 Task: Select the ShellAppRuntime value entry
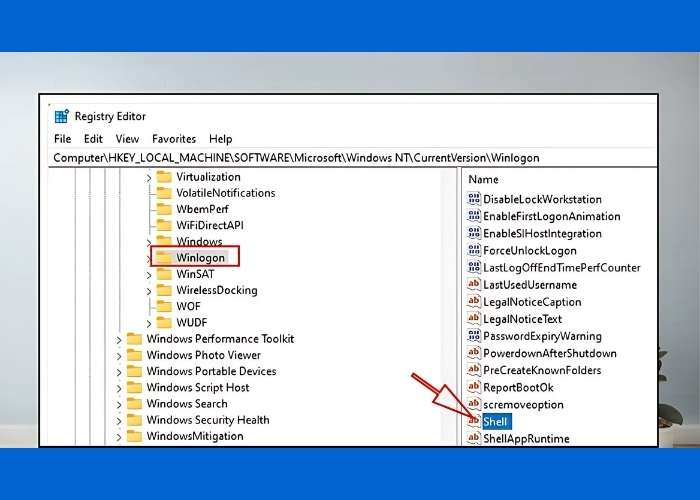tap(525, 438)
